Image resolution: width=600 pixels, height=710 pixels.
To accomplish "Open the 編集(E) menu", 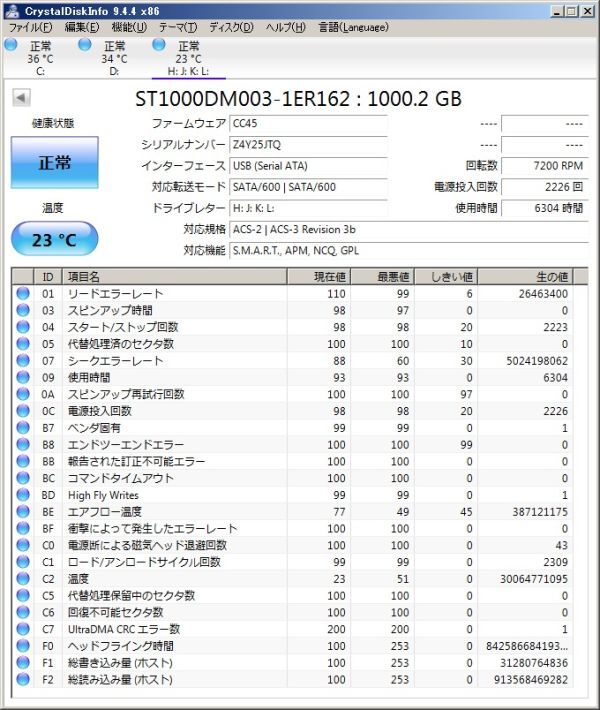I will pos(82,27).
